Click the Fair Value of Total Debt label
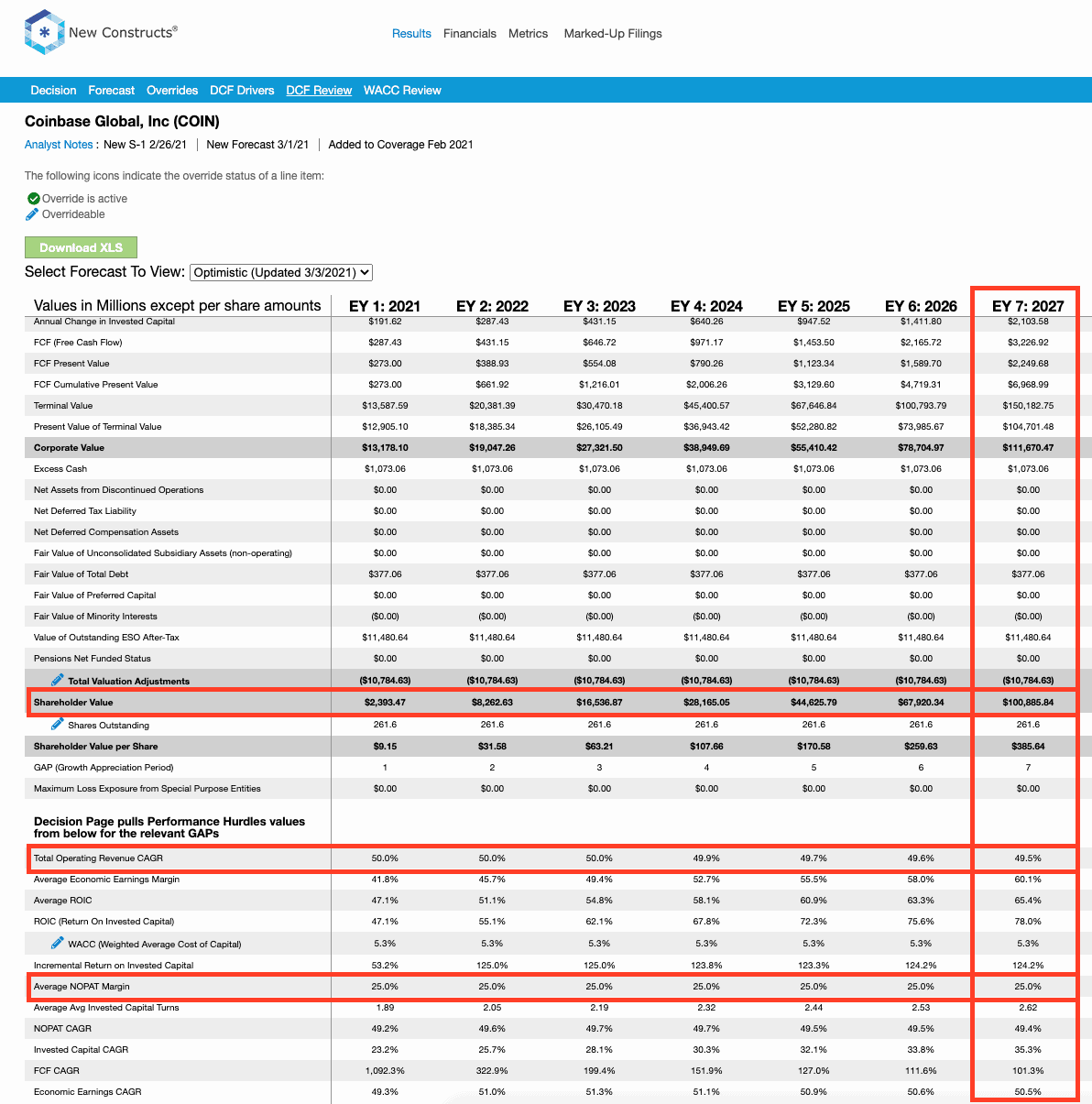The width and height of the screenshot is (1092, 1104). 82,574
